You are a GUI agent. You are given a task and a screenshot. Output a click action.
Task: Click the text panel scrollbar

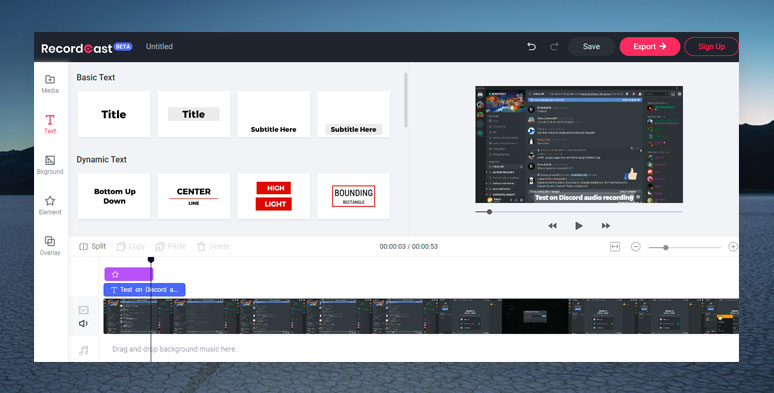[406, 100]
